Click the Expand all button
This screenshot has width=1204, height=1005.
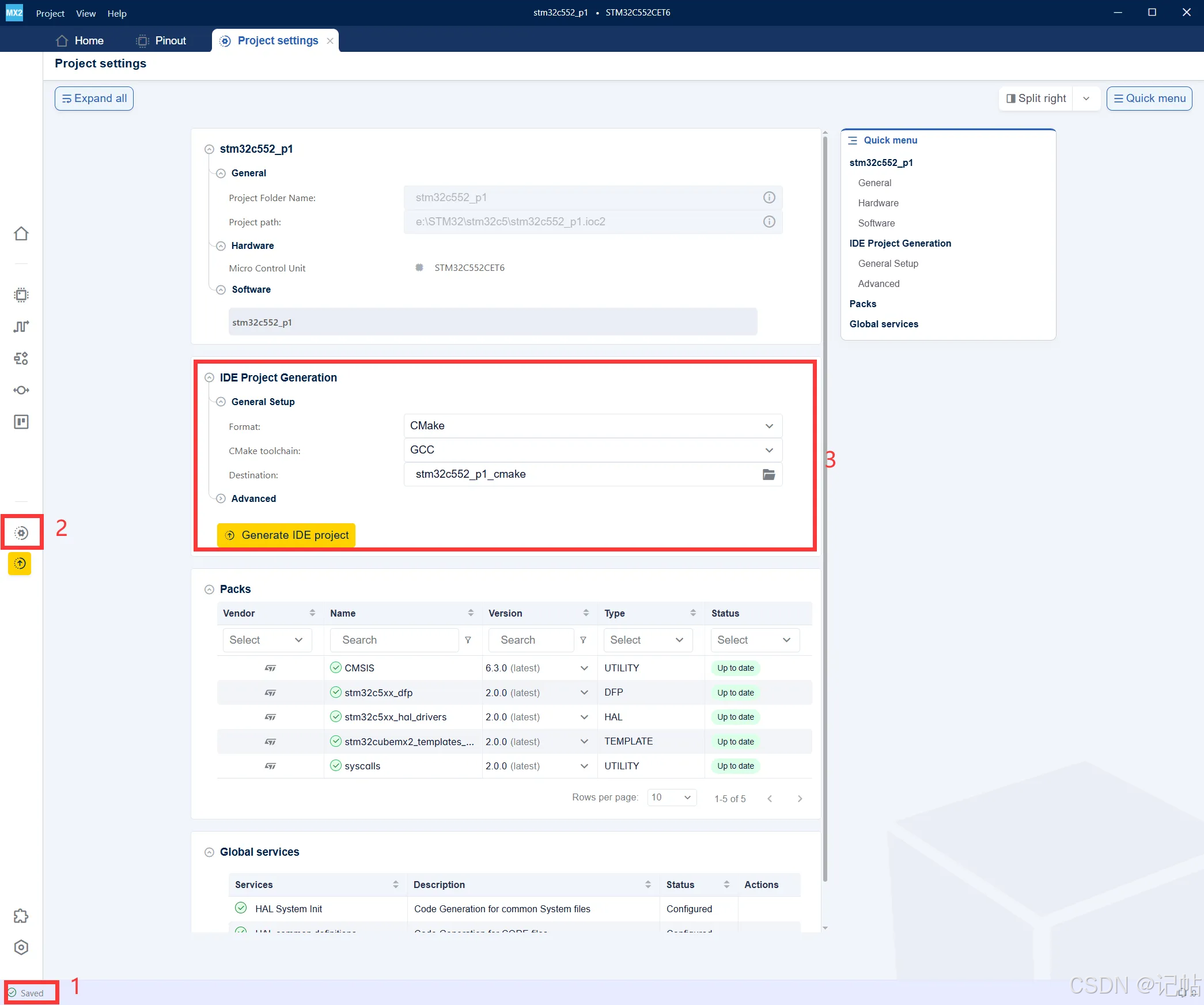point(94,99)
